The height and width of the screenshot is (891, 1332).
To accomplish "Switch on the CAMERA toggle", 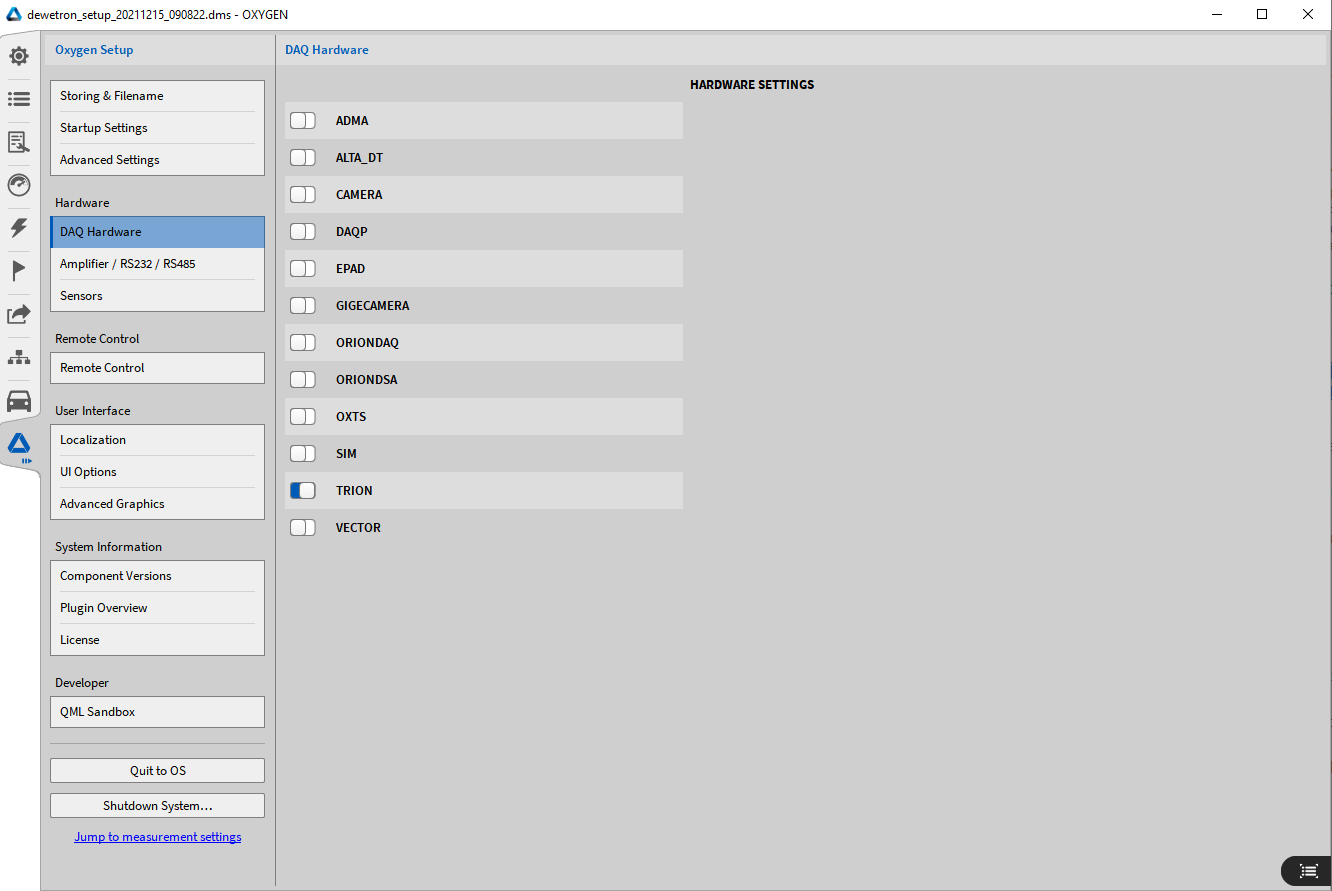I will 303,195.
